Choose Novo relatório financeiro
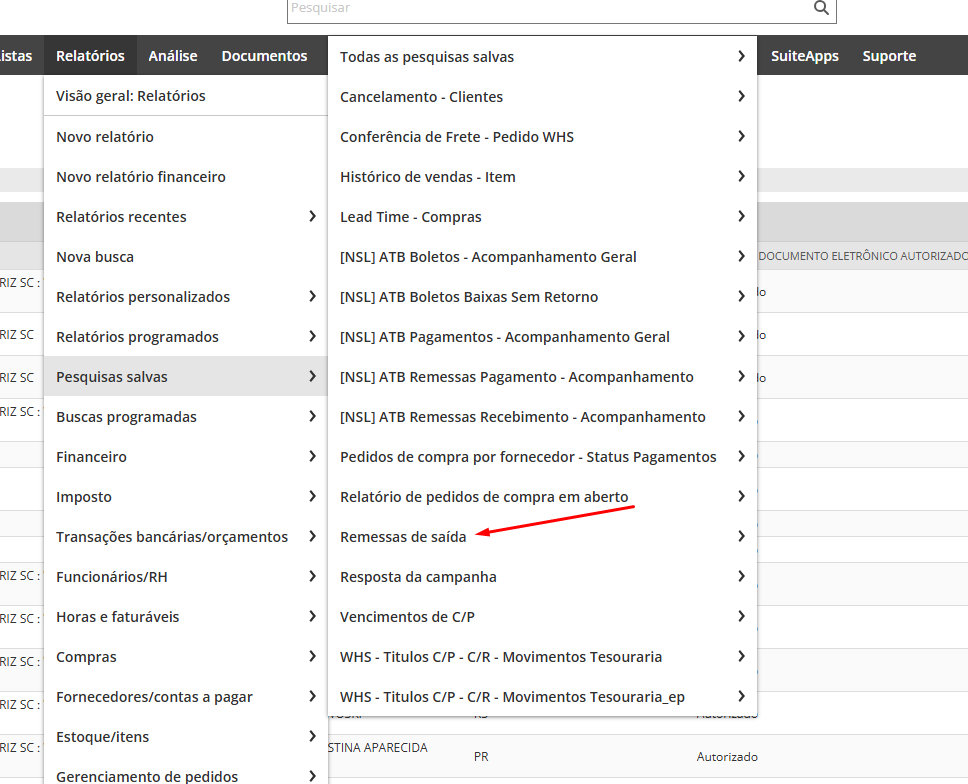Viewport: 968px width, 784px height. pyautogui.click(x=141, y=177)
